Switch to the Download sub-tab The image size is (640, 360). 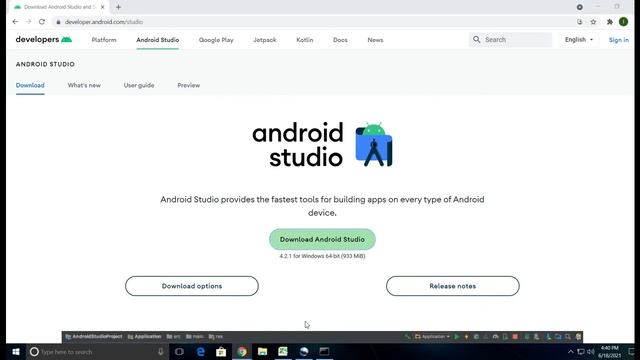[30, 85]
